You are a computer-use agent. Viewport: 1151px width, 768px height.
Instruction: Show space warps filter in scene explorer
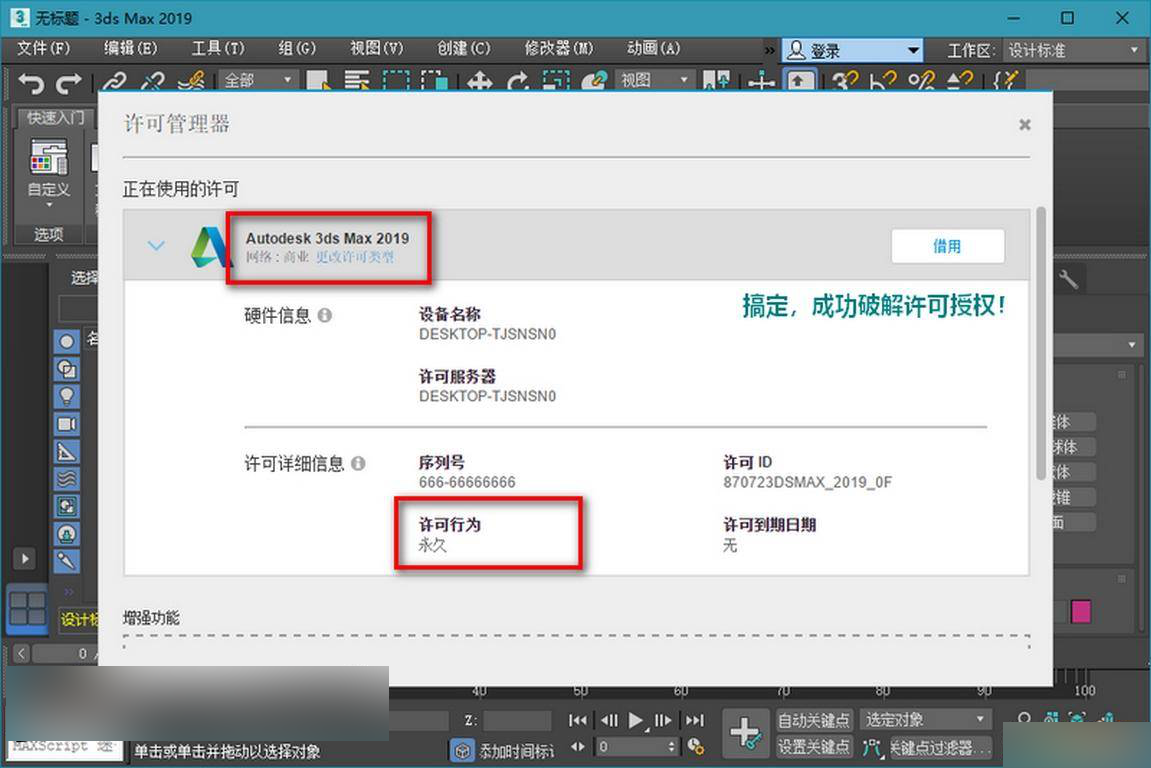pyautogui.click(x=67, y=479)
